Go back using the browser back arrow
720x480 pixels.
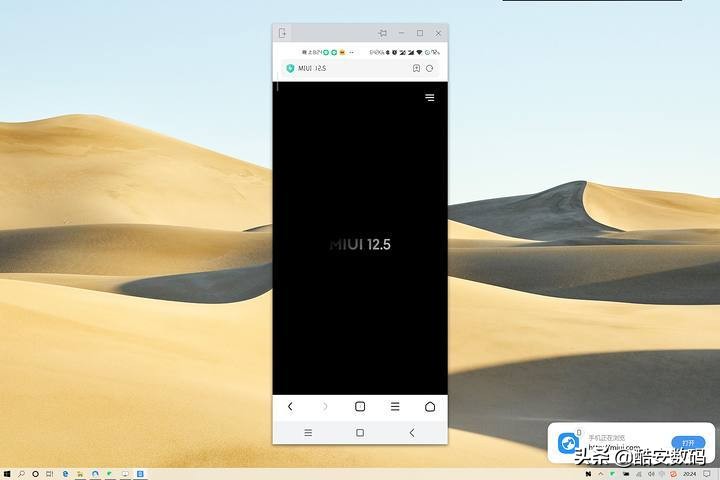[x=290, y=407]
